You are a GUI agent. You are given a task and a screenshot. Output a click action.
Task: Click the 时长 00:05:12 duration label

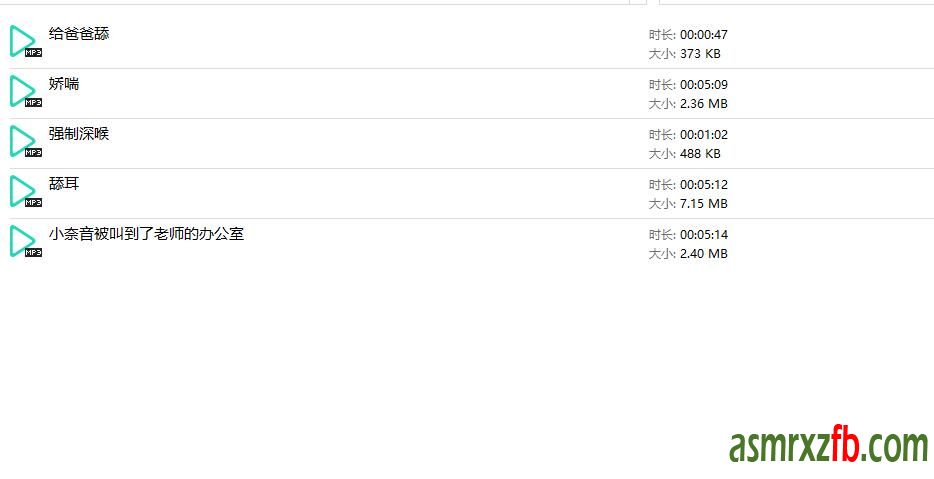[688, 185]
